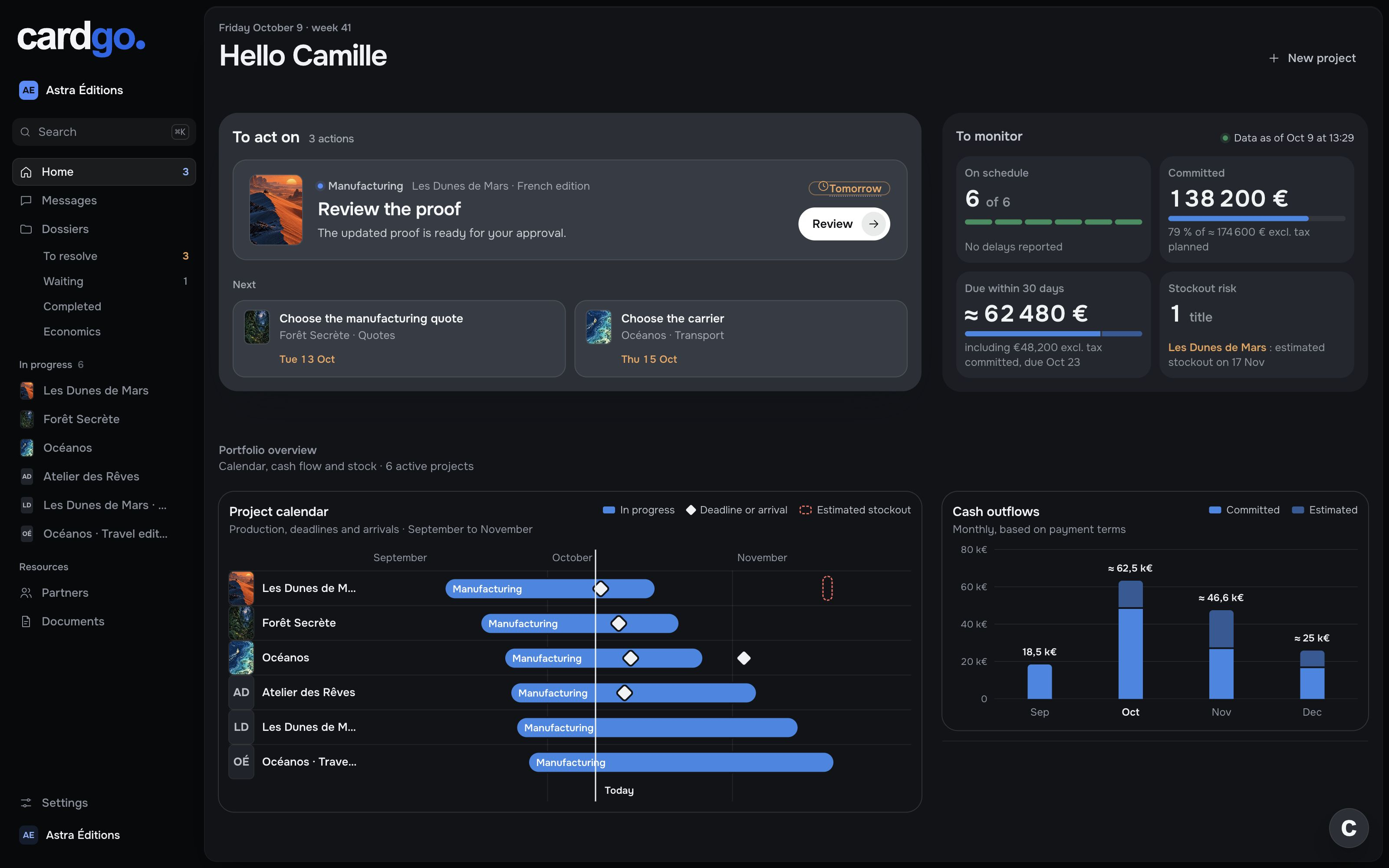Click the Search input field

coord(104,132)
